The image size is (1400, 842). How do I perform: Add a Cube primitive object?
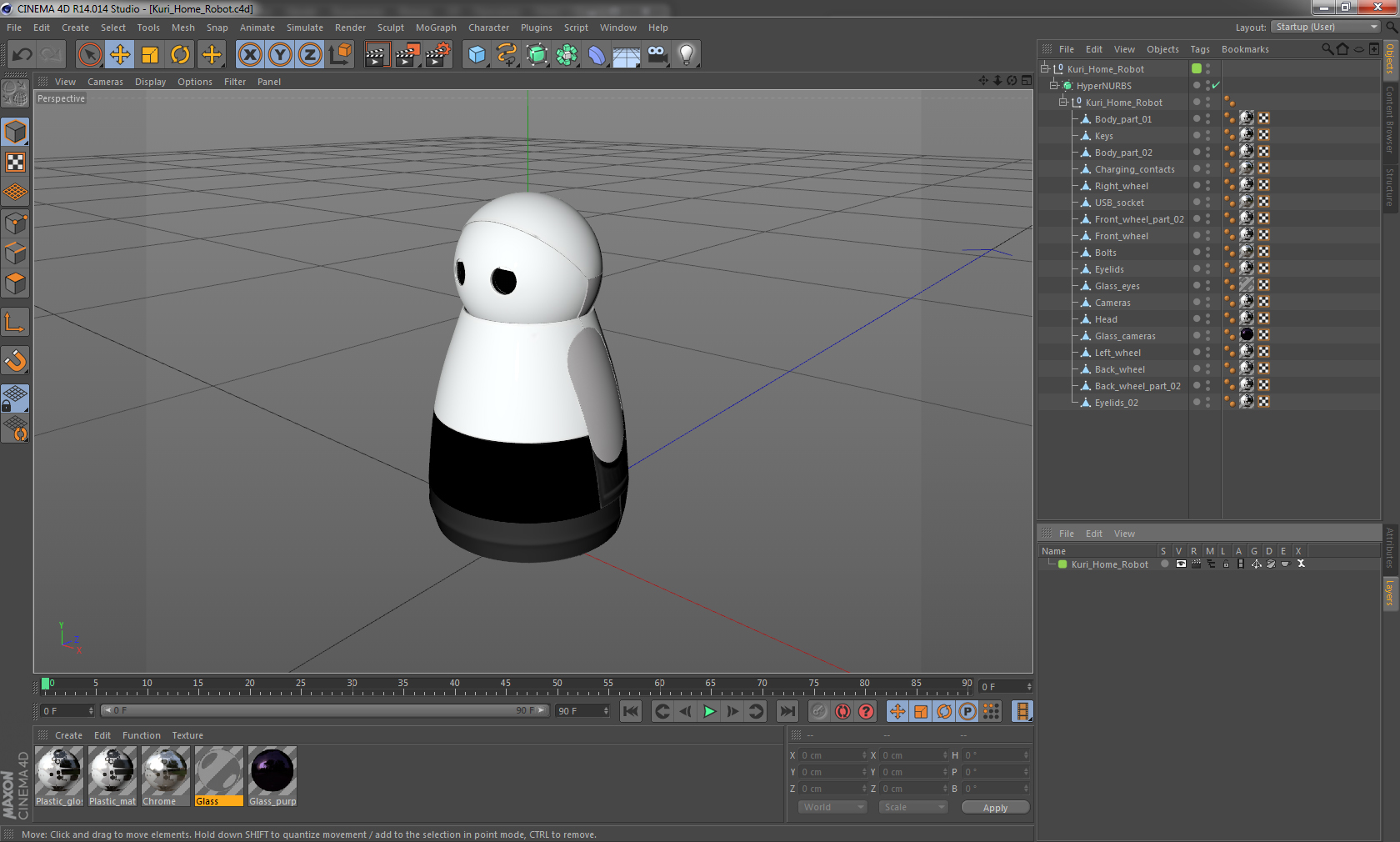[x=477, y=55]
